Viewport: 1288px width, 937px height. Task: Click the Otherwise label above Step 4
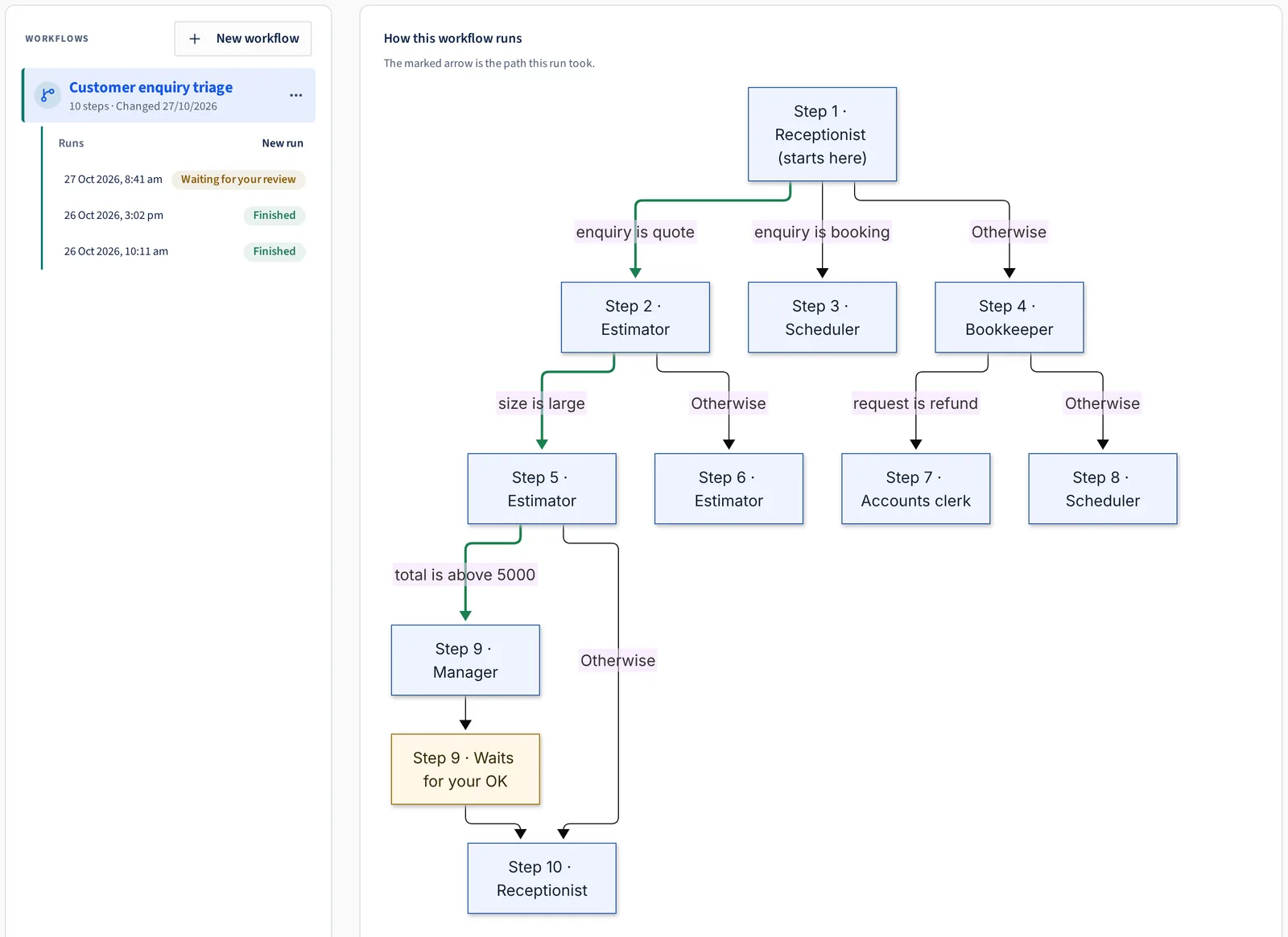[1009, 232]
